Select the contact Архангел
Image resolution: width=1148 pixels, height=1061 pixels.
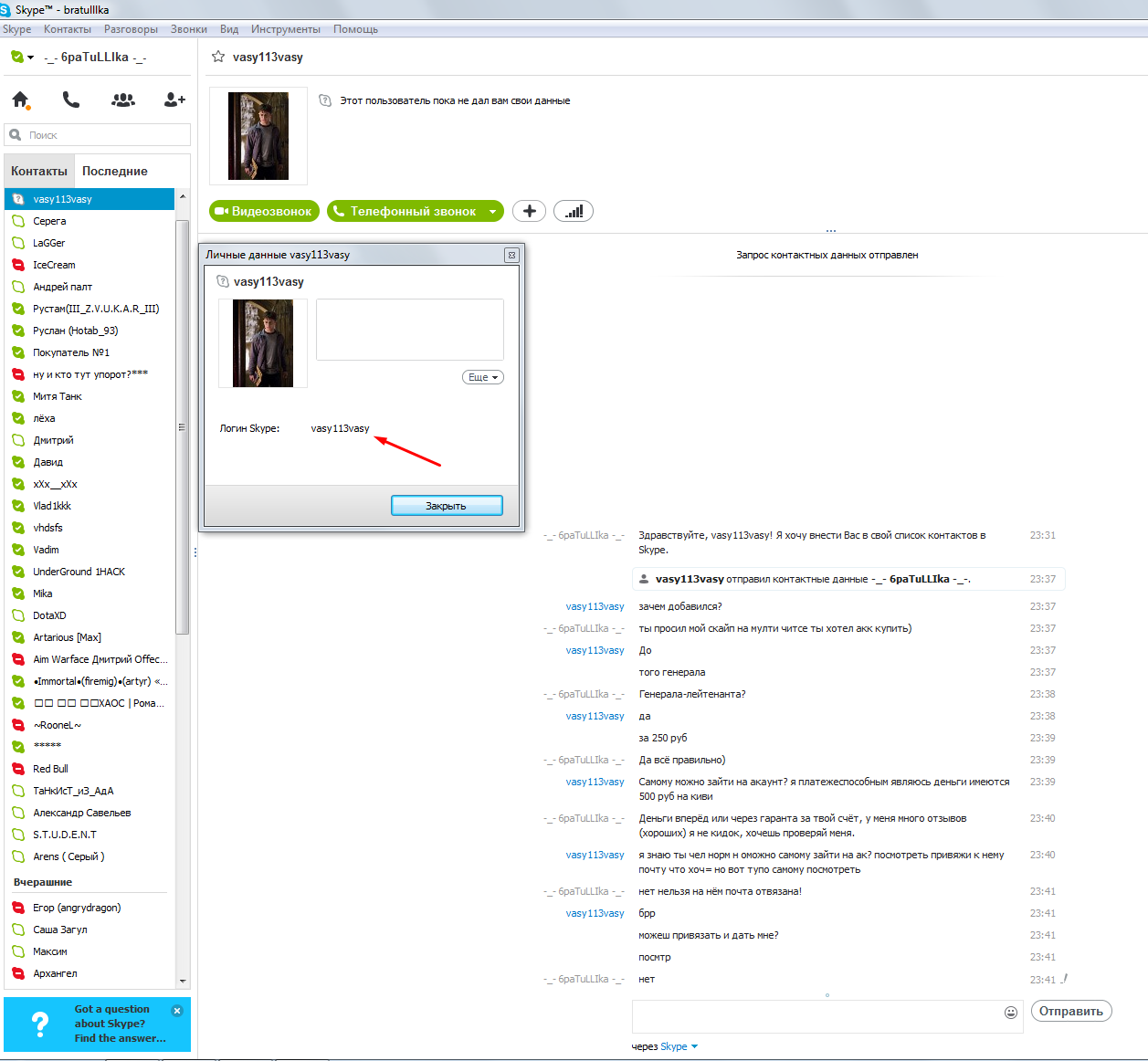pyautogui.click(x=90, y=973)
